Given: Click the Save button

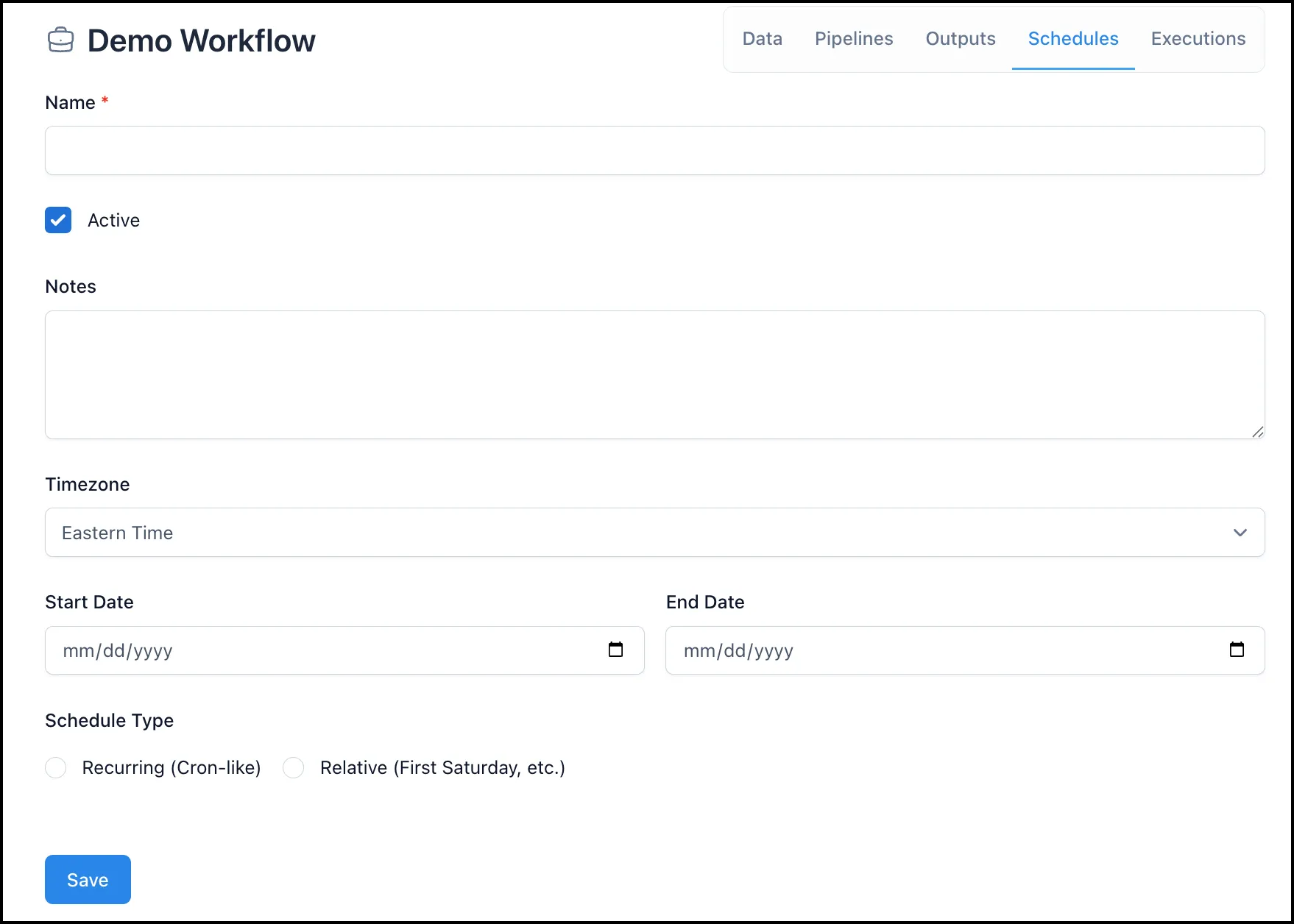Looking at the screenshot, I should [x=88, y=879].
